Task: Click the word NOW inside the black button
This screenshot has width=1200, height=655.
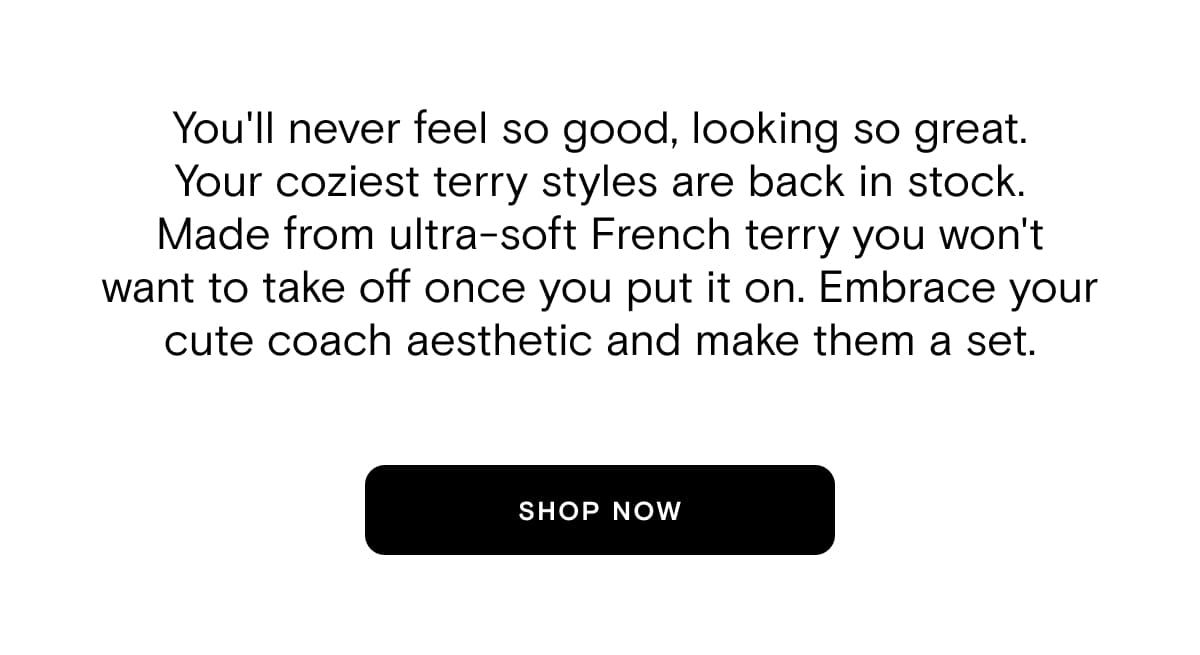Action: [647, 511]
